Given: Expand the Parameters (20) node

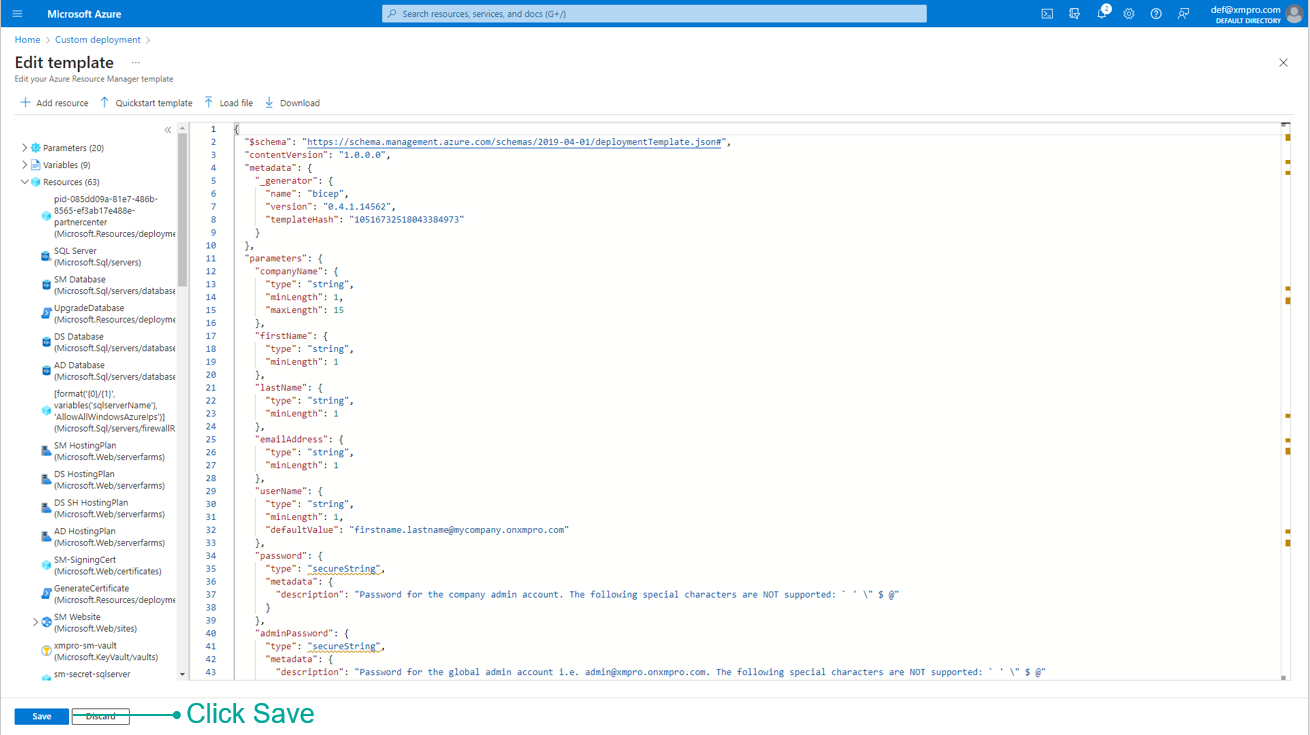Looking at the screenshot, I should click(x=25, y=148).
